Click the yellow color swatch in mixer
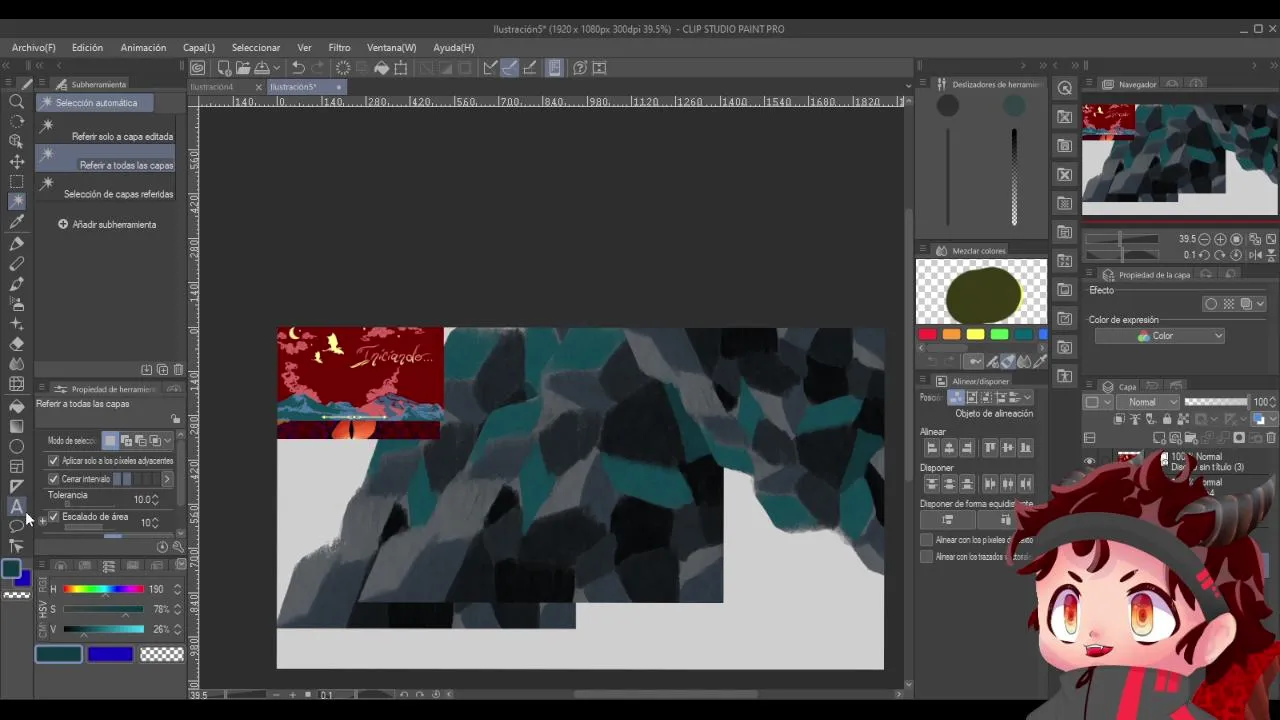The width and height of the screenshot is (1280, 720). 975,335
